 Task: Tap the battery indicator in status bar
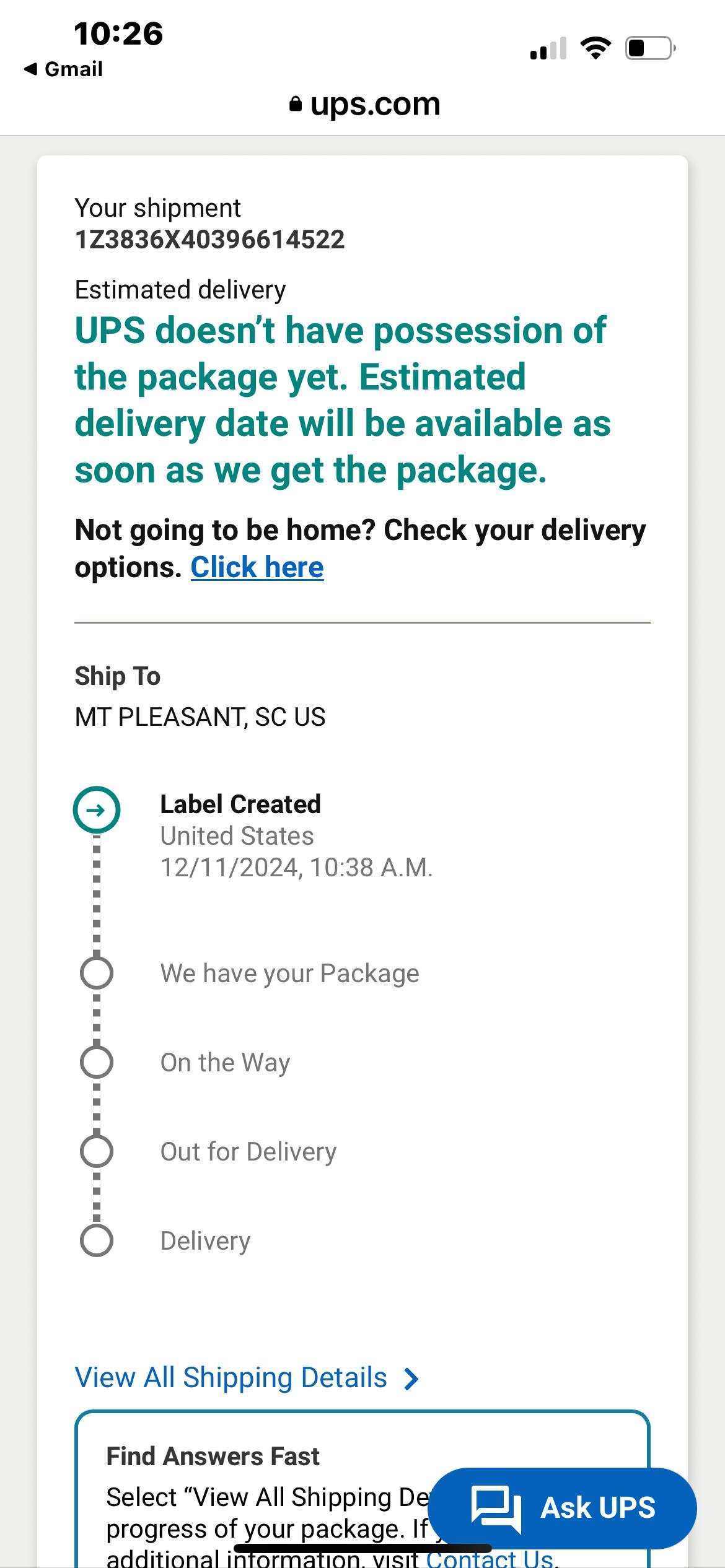pyautogui.click(x=651, y=48)
